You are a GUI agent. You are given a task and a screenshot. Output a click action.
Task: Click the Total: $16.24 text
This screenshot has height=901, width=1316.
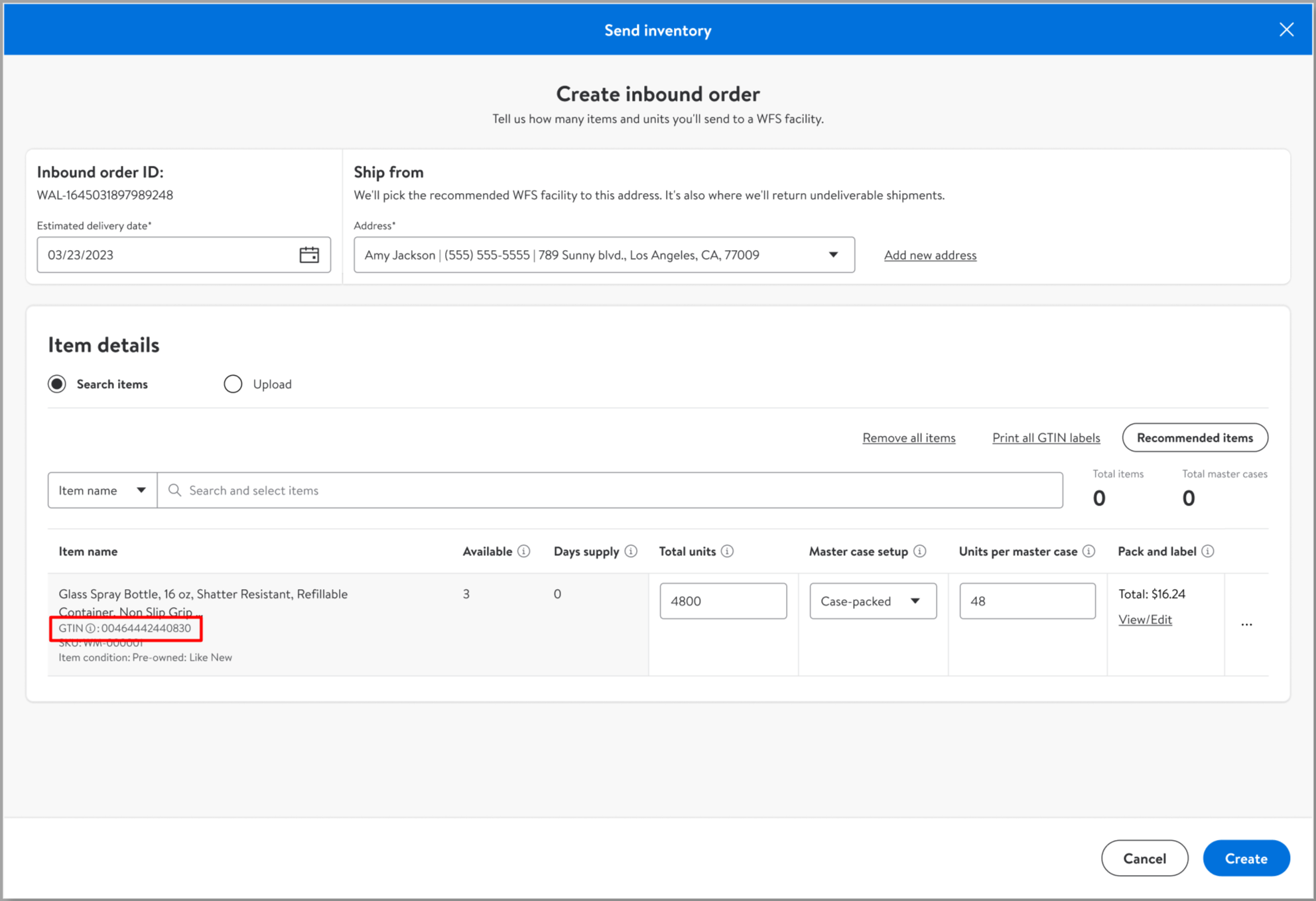coord(1151,594)
